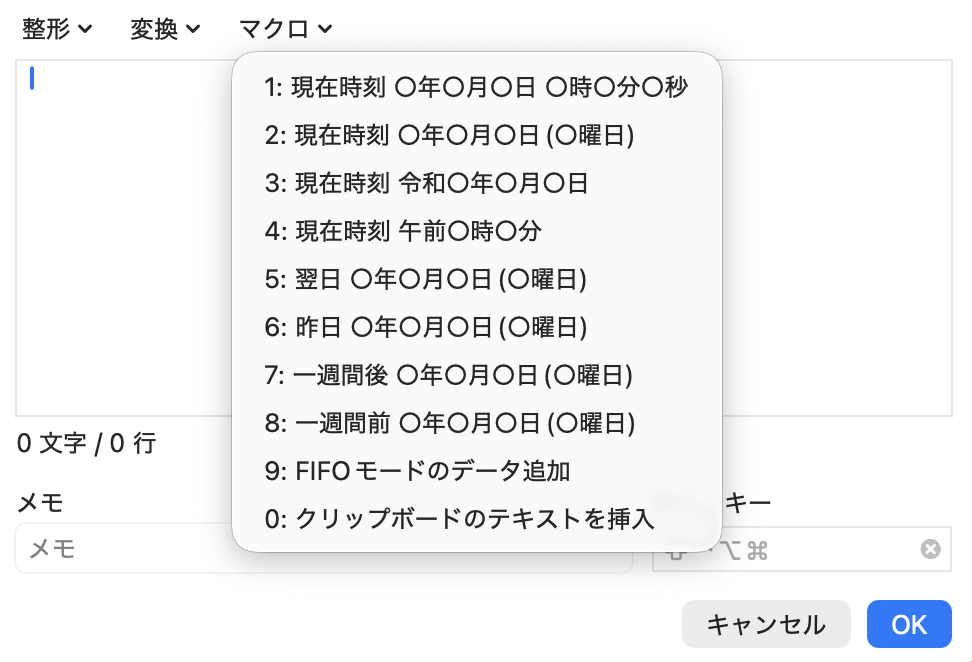Choose macro 7: 一週間後 date
The image size is (972, 662).
click(476, 375)
